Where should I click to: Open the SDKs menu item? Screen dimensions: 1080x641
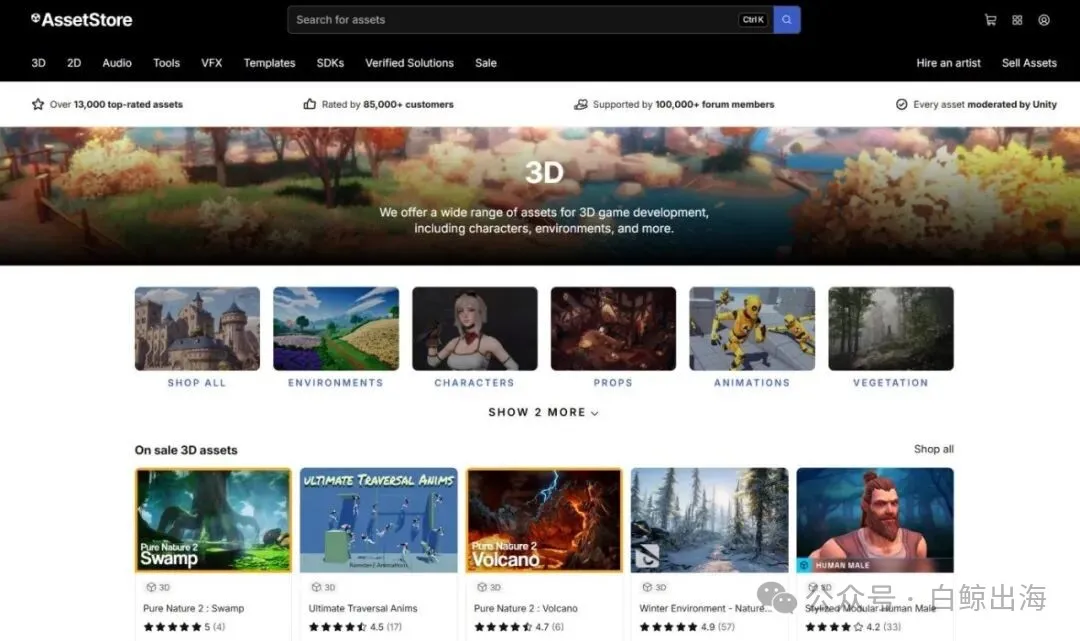330,63
